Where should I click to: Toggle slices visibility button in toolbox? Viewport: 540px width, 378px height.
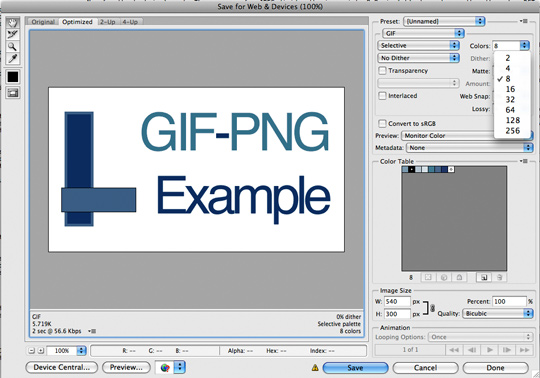tap(13, 93)
